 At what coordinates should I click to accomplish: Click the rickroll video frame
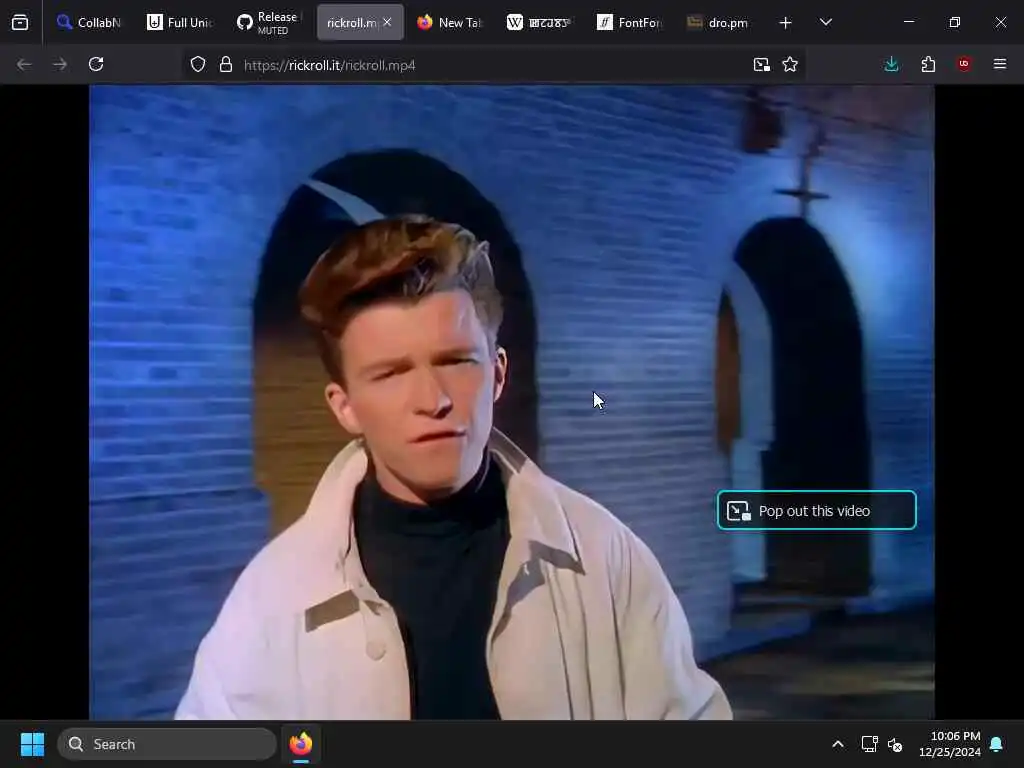511,402
